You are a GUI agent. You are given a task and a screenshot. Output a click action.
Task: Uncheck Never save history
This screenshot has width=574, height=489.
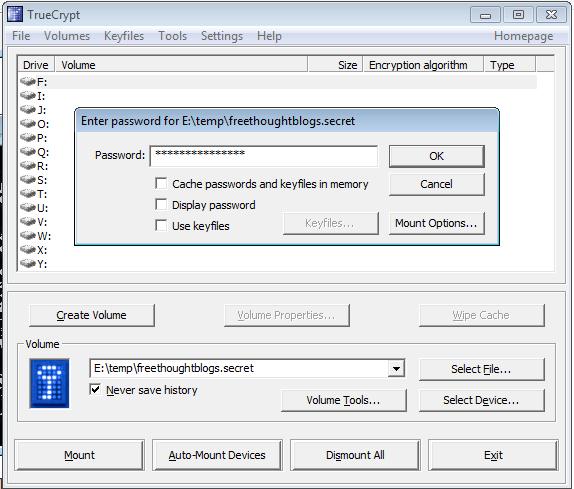pyautogui.click(x=95, y=389)
